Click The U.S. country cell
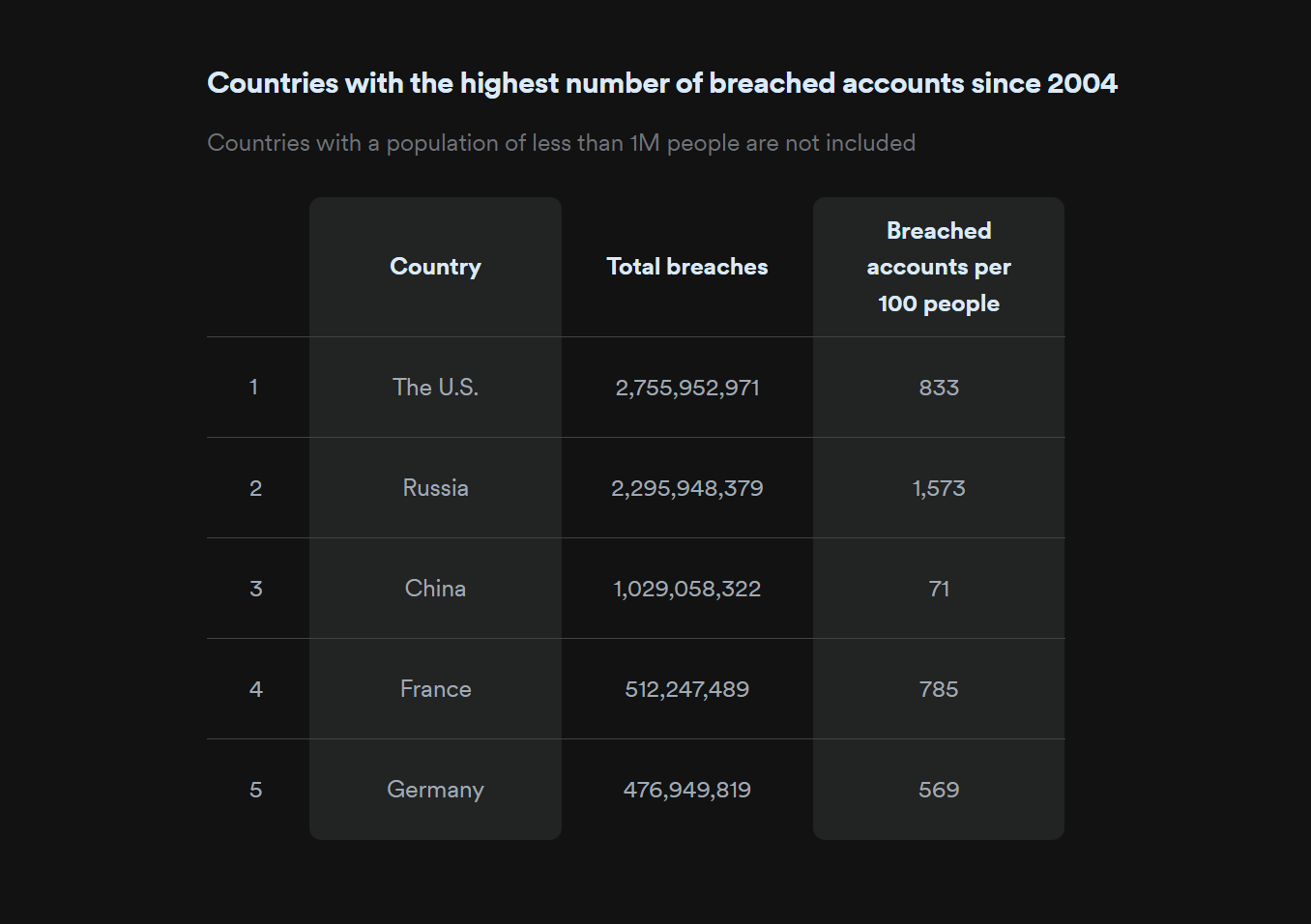This screenshot has height=924, width=1311. (435, 388)
